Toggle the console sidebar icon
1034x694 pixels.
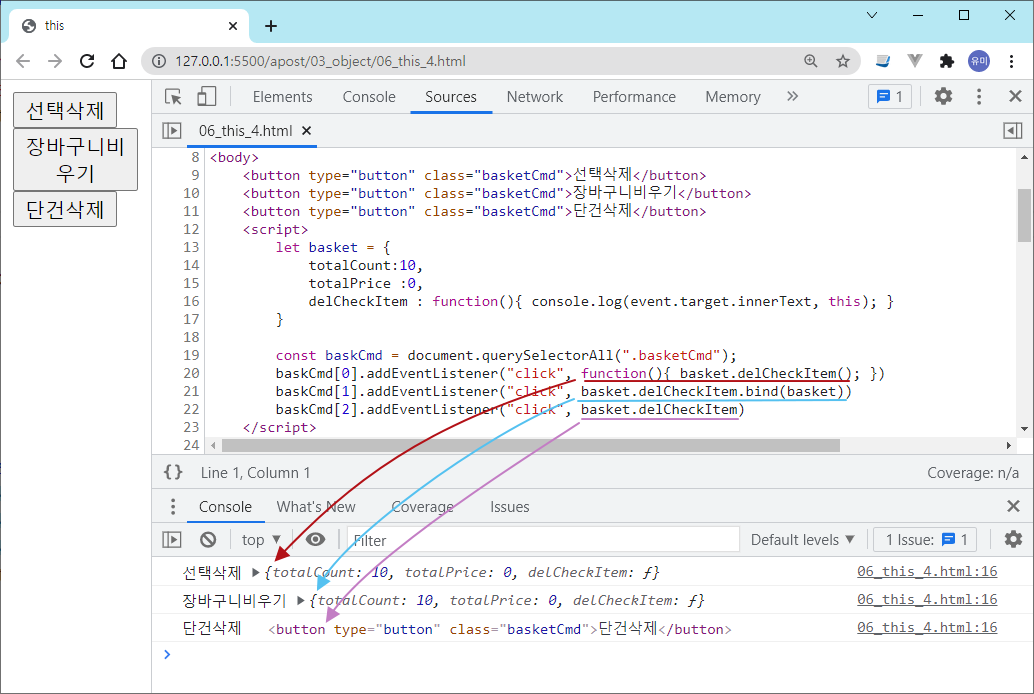pos(172,540)
